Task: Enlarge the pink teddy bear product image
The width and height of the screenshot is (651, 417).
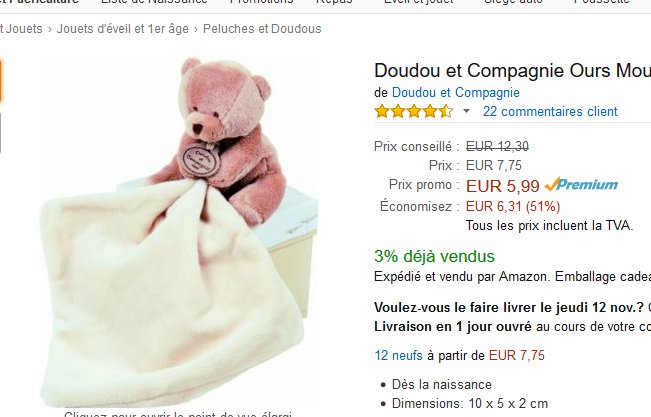Action: [179, 231]
